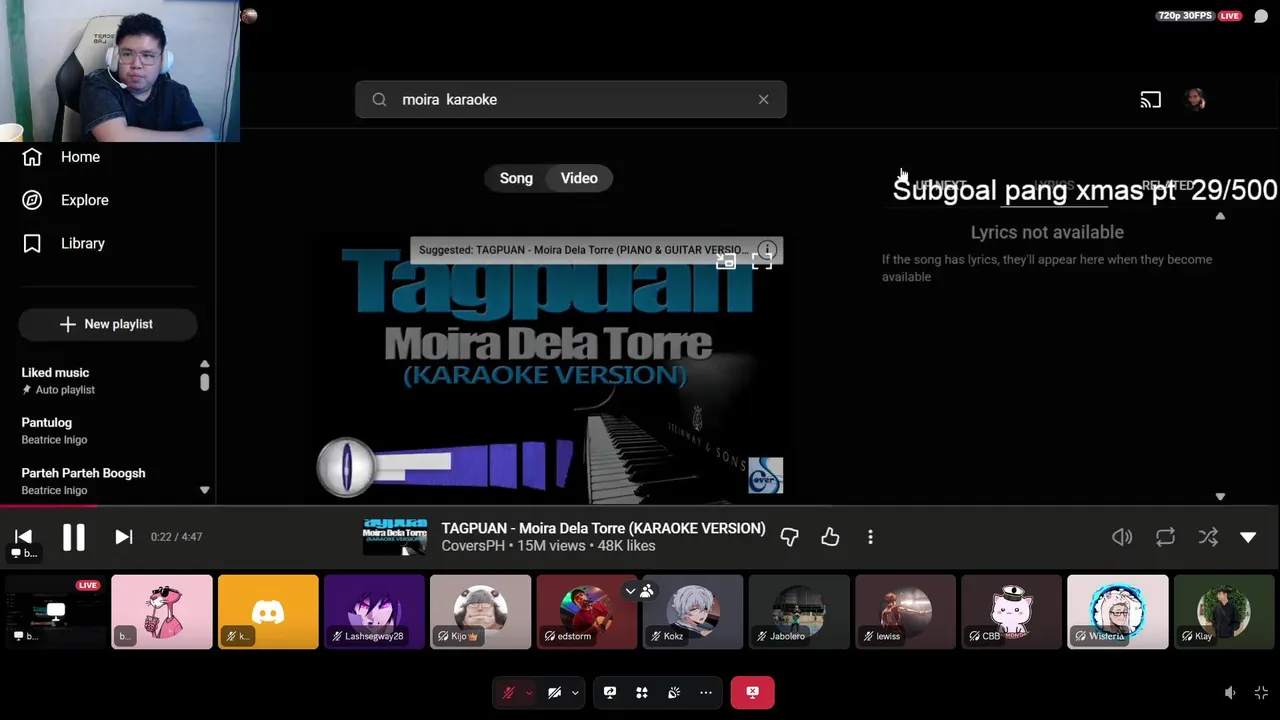The image size is (1280, 720).
Task: Open the video in miniplayer
Action: [x=726, y=262]
